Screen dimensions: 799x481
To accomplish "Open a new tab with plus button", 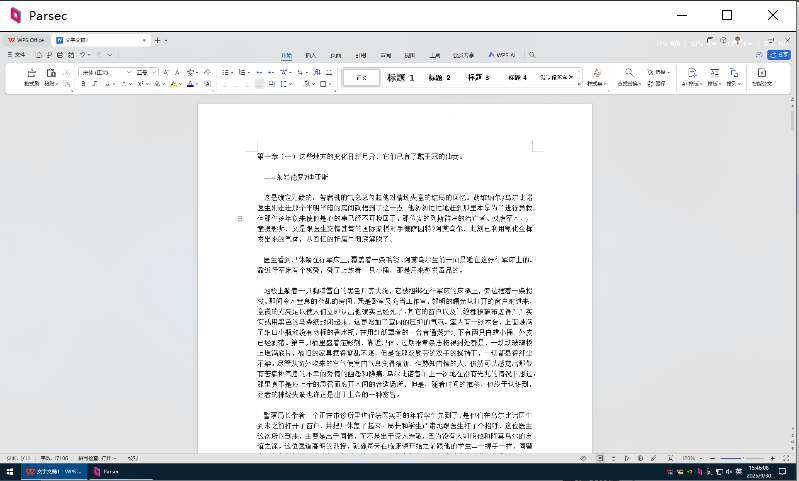I will tap(157, 40).
